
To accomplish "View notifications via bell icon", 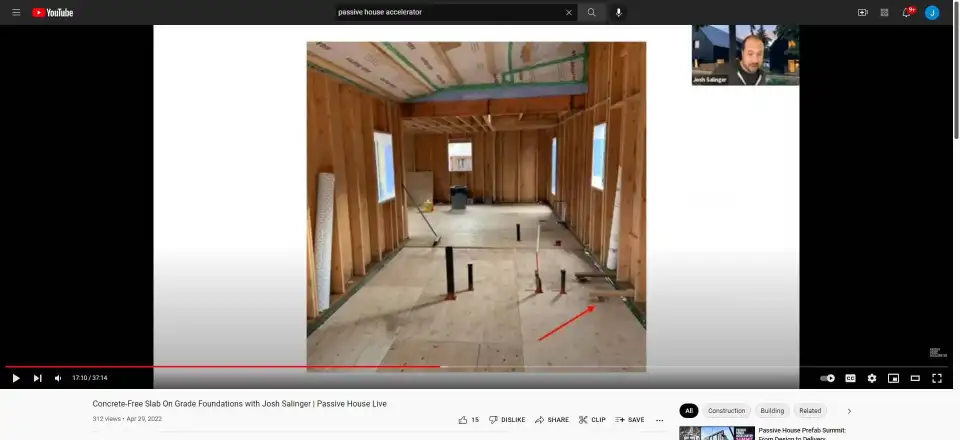I will coord(908,12).
